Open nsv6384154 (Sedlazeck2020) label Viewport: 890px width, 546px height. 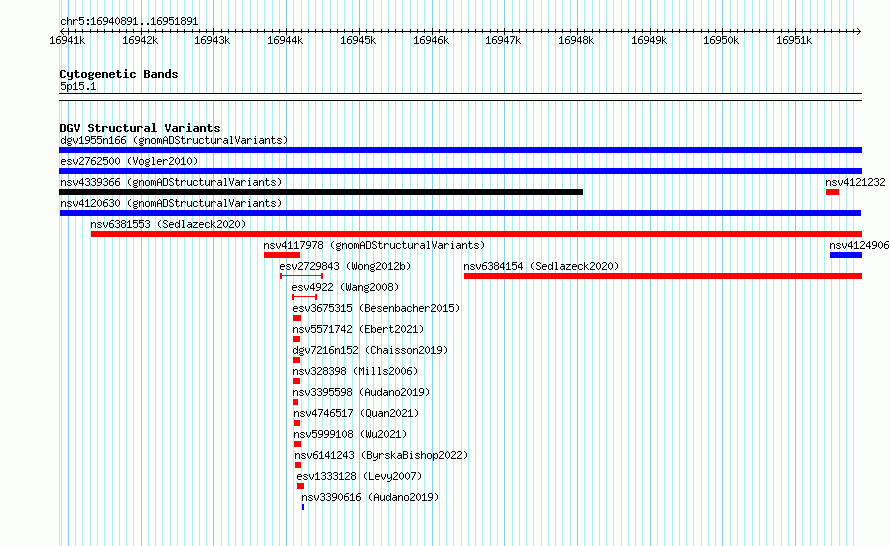[x=541, y=266]
